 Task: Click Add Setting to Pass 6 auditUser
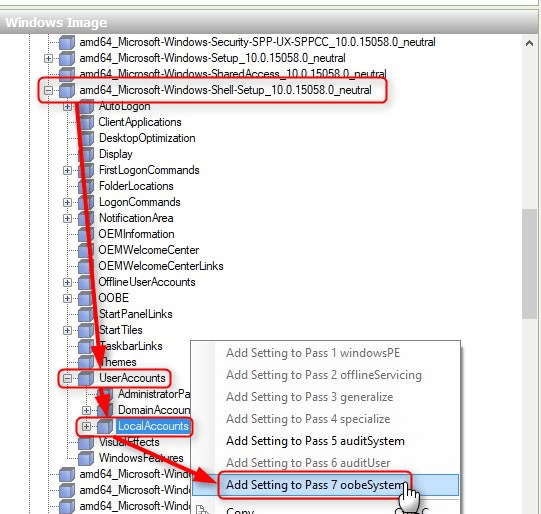pyautogui.click(x=325, y=463)
